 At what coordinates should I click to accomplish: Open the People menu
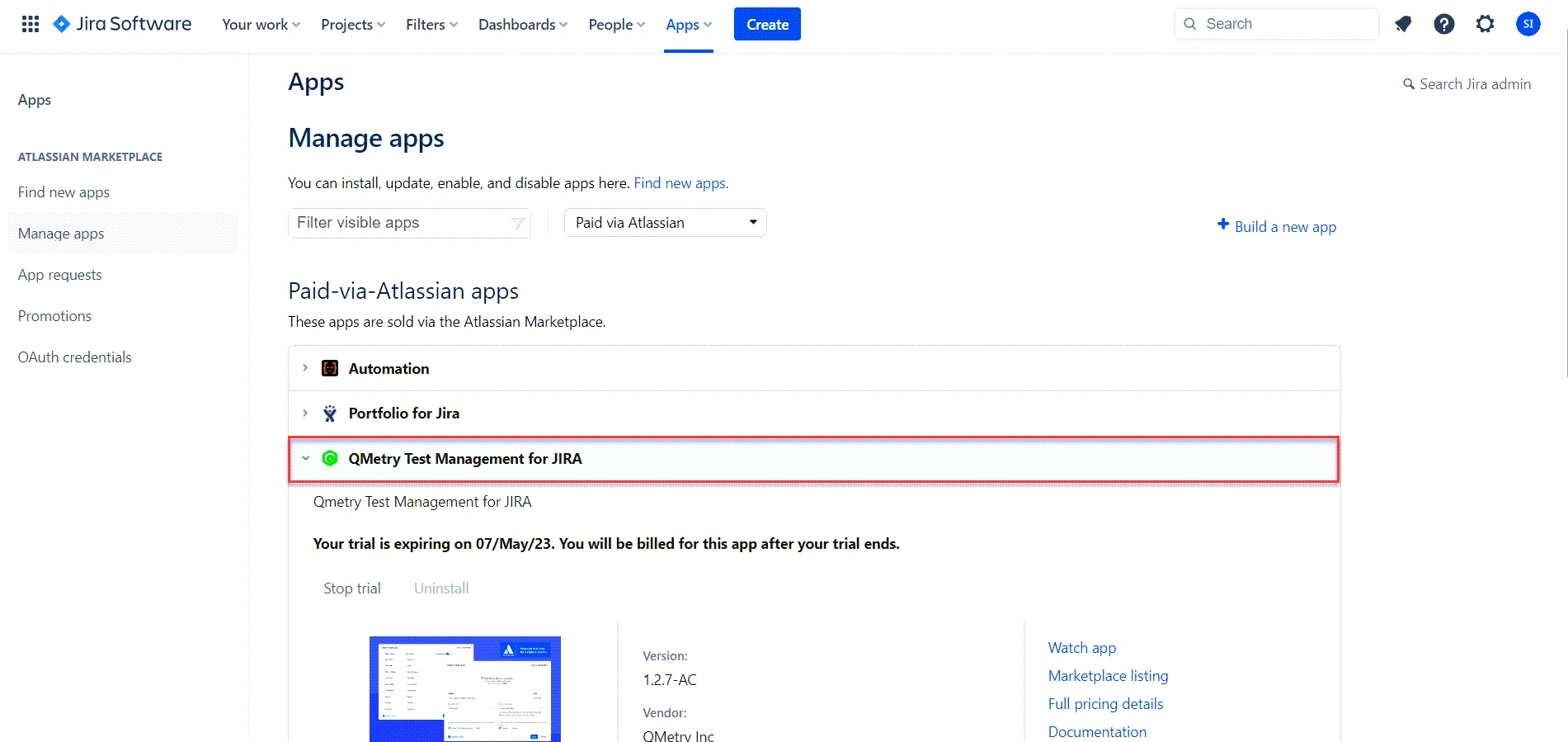pyautogui.click(x=616, y=25)
